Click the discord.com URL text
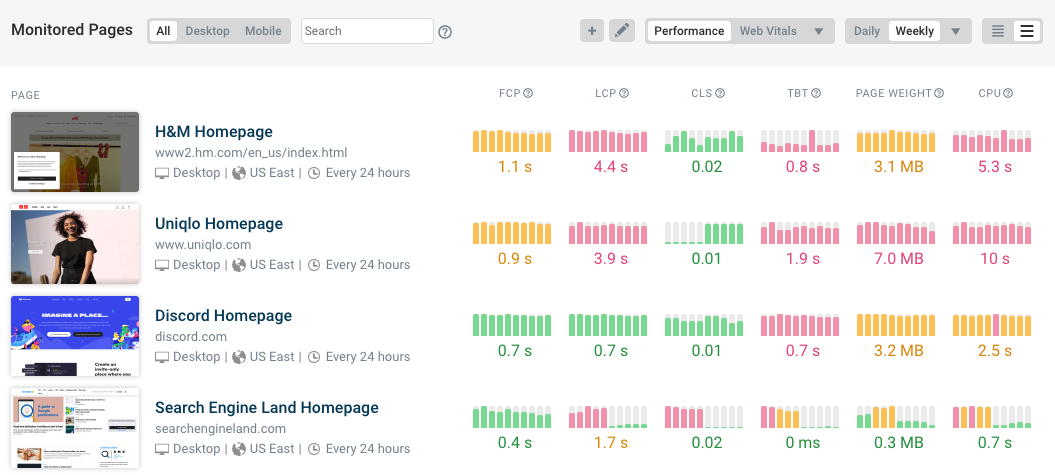1055x475 pixels. pyautogui.click(x=191, y=337)
